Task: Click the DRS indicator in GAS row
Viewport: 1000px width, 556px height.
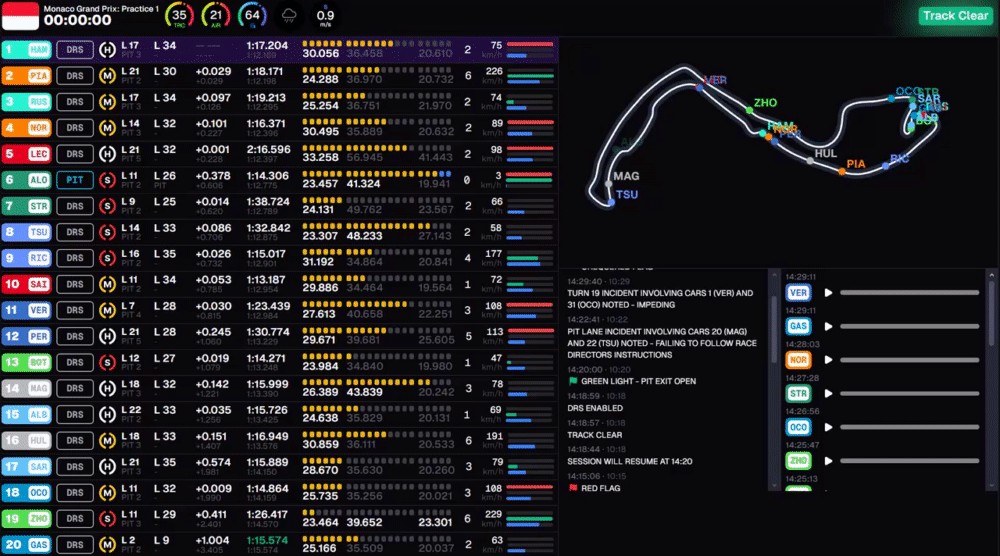Action: click(x=75, y=545)
